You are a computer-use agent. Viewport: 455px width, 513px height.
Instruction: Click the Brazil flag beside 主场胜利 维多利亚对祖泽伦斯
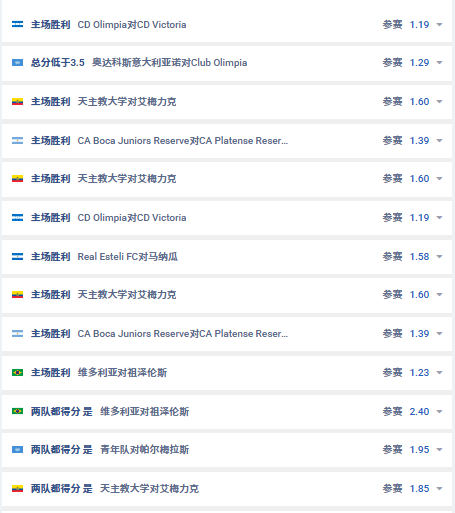pyautogui.click(x=17, y=373)
